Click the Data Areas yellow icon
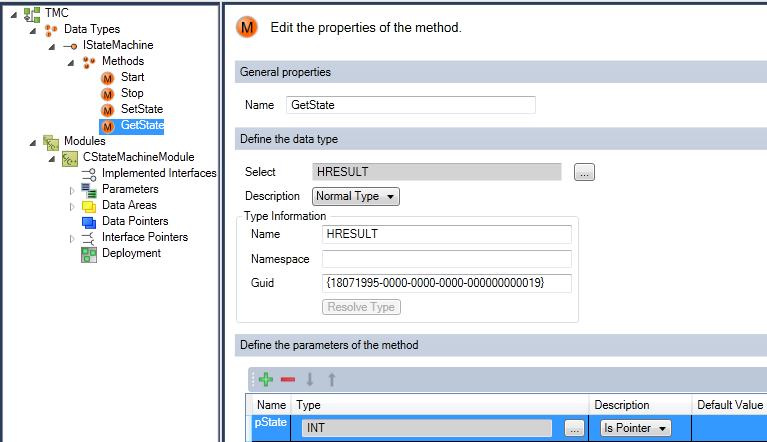Screen dimensions: 767x442 point(89,206)
